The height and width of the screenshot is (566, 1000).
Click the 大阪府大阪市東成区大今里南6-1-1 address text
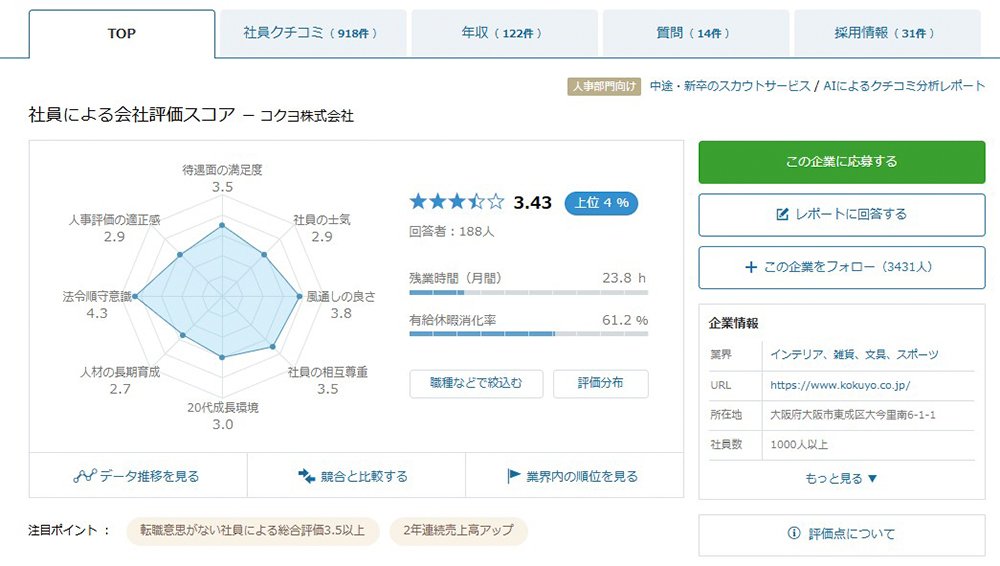click(x=853, y=415)
